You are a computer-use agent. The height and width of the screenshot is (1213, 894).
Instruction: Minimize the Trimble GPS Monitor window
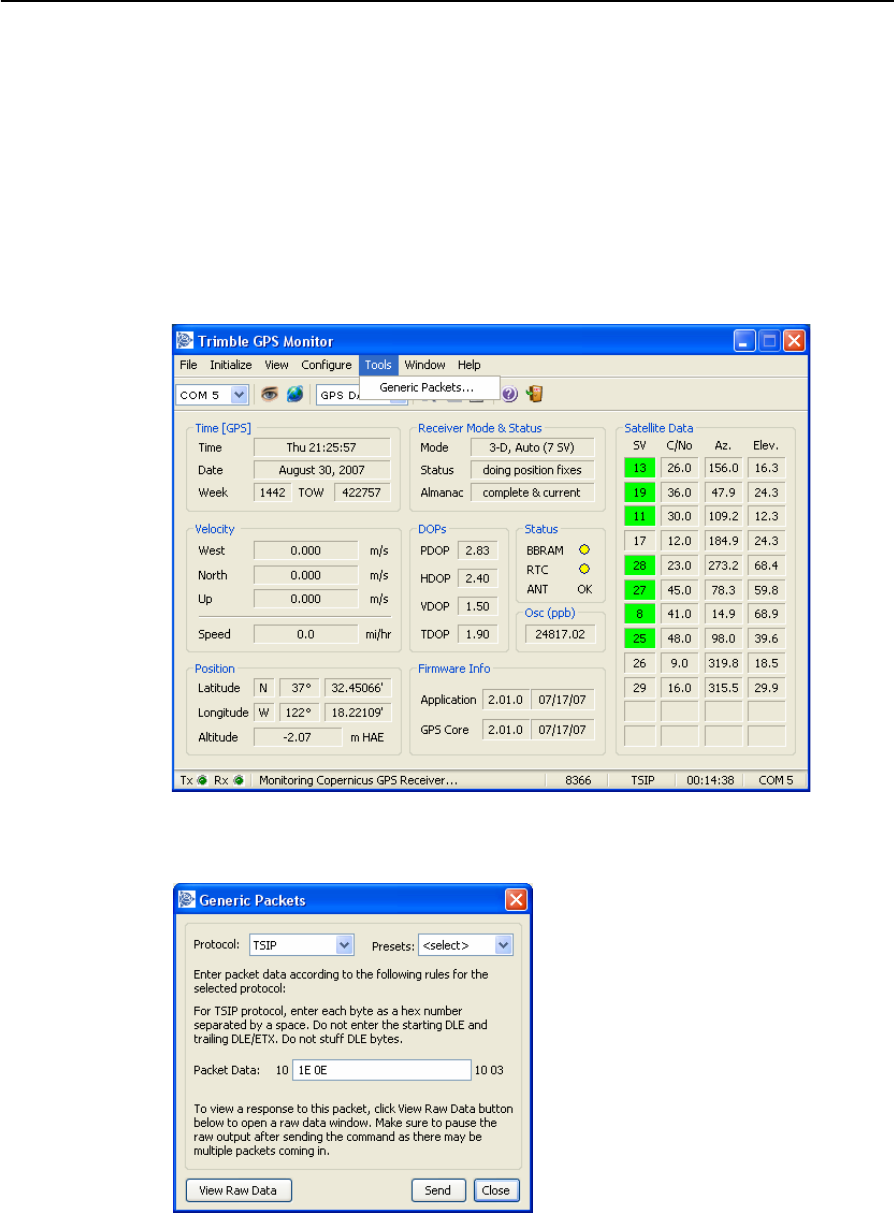744,341
